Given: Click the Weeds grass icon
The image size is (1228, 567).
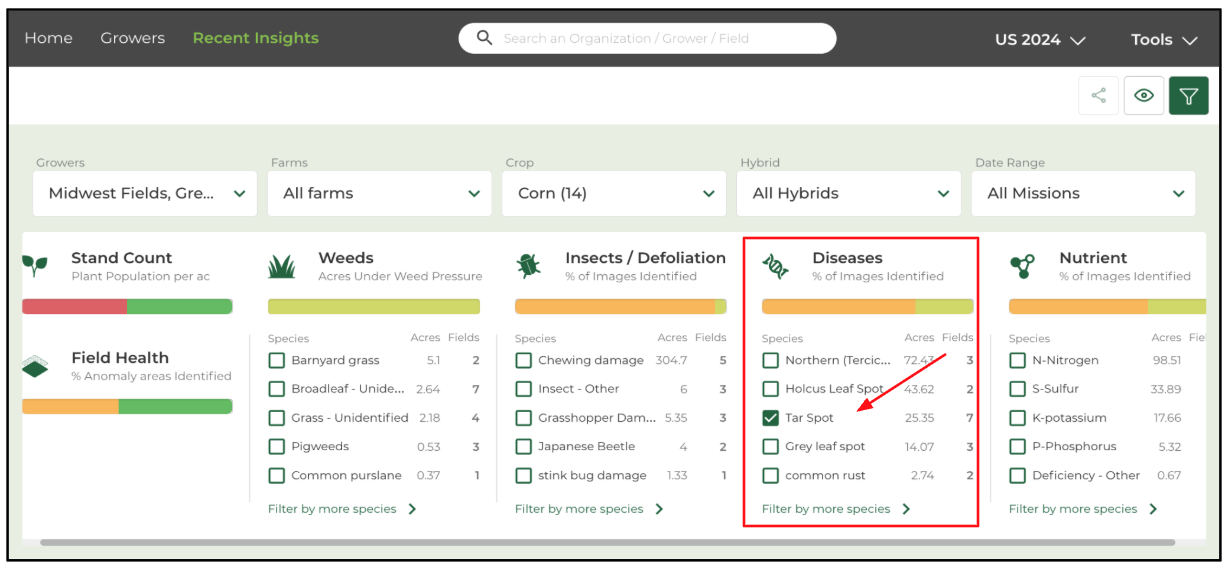Looking at the screenshot, I should (x=281, y=266).
